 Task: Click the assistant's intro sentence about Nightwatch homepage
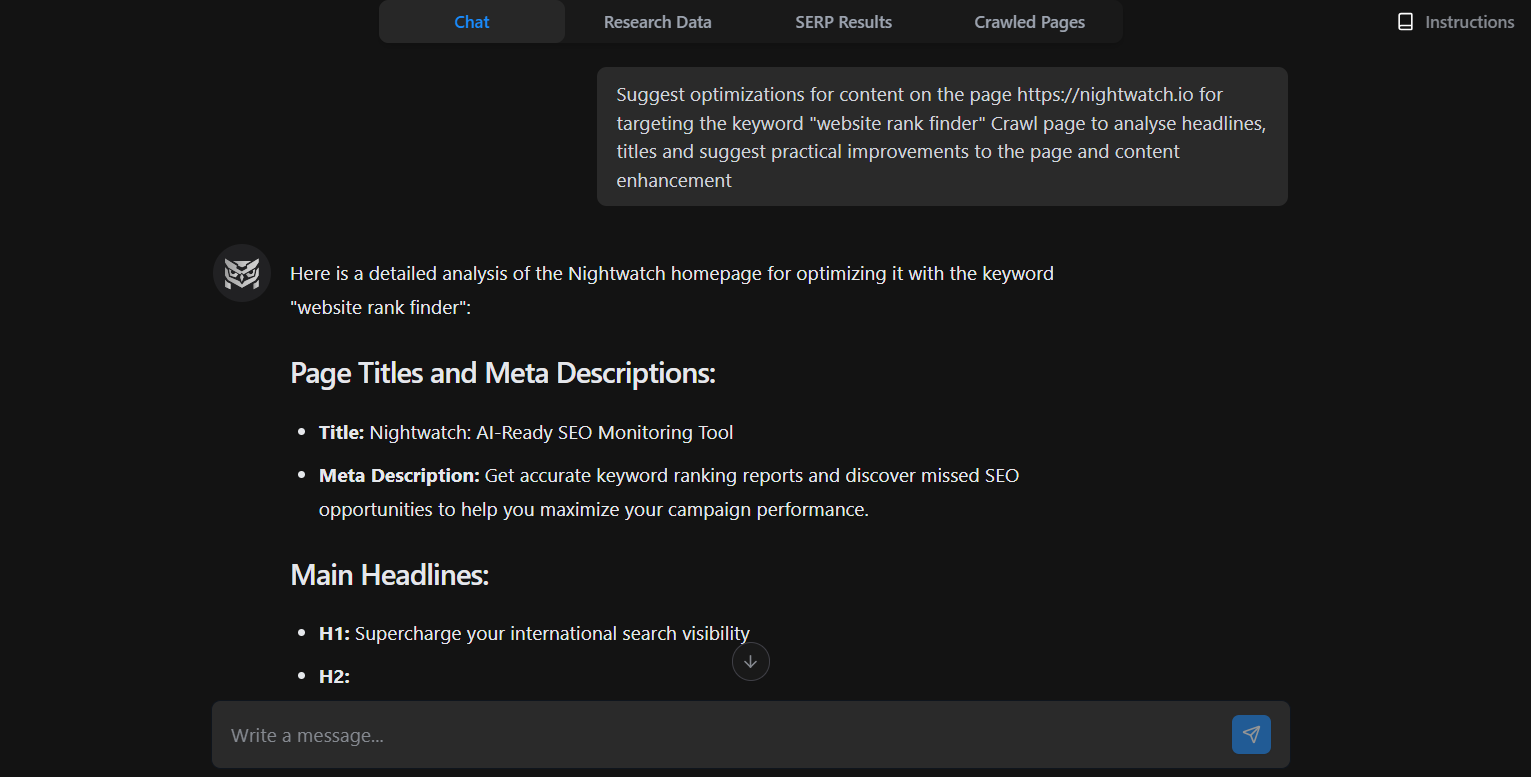click(x=671, y=274)
